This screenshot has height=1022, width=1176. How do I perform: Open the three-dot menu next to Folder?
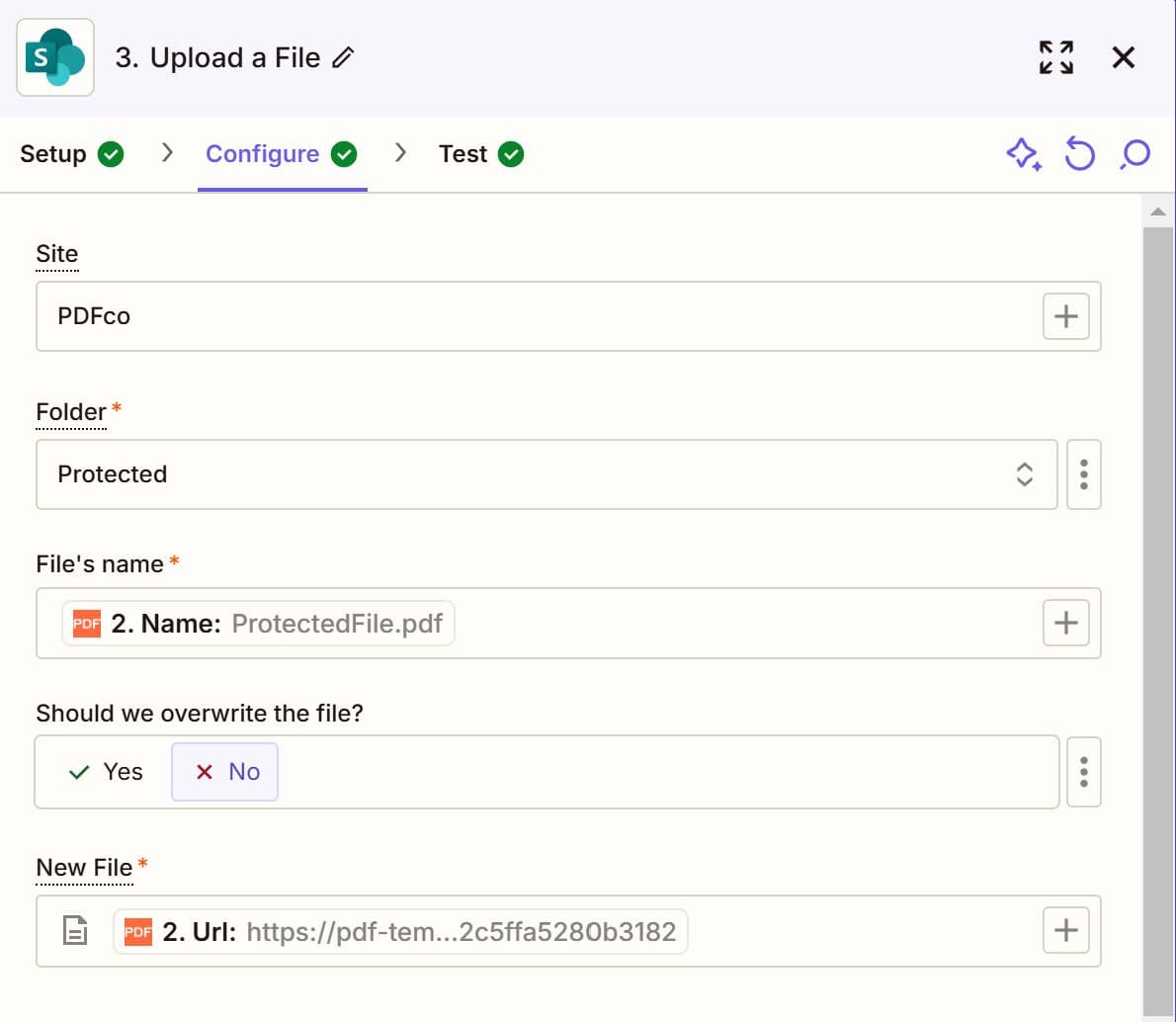coord(1083,474)
